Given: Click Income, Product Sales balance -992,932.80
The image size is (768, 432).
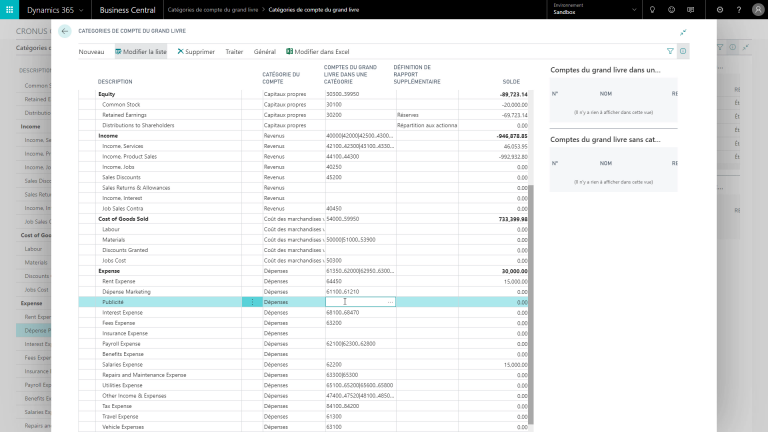Looking at the screenshot, I should pyautogui.click(x=513, y=157).
